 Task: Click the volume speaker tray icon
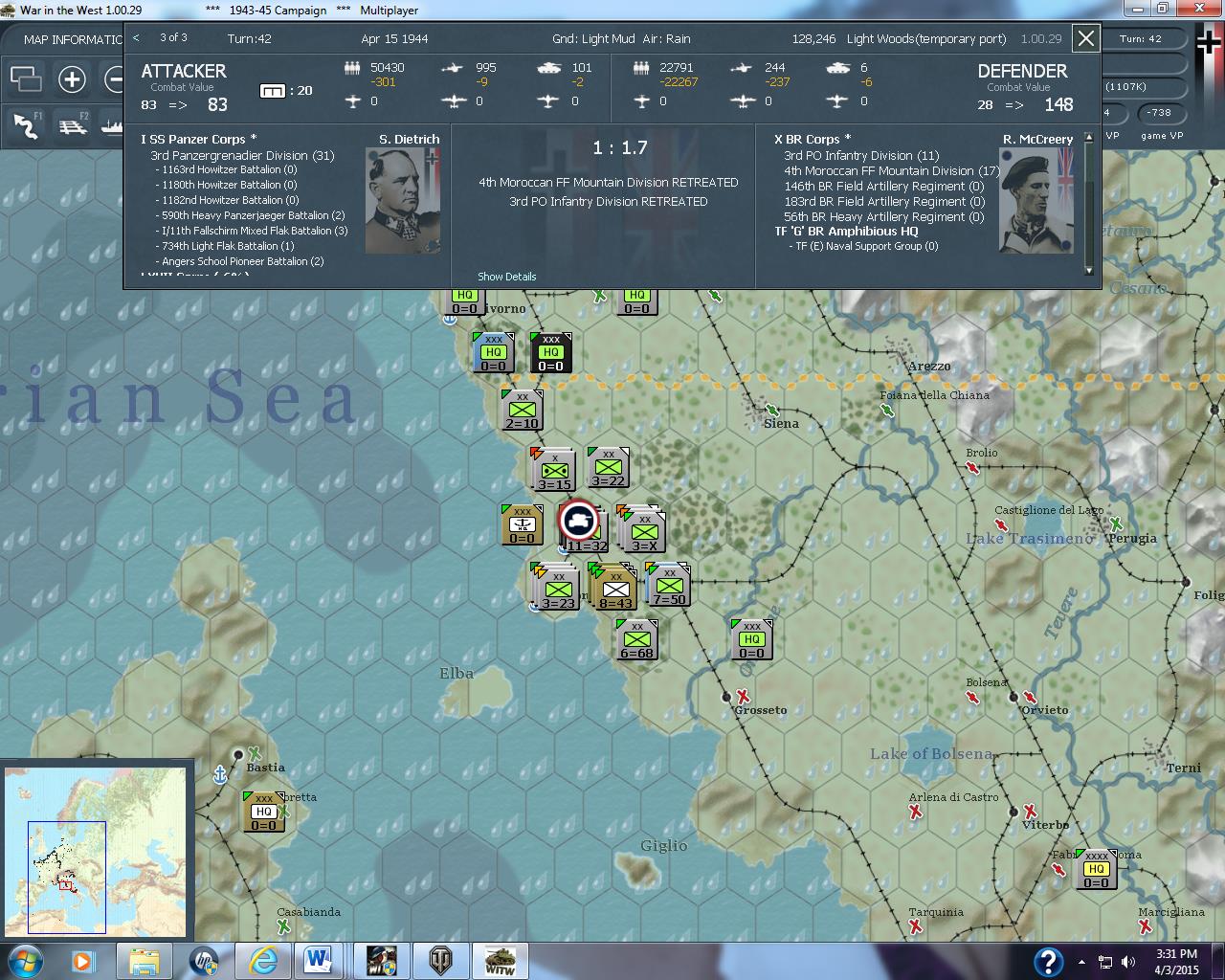[1128, 962]
